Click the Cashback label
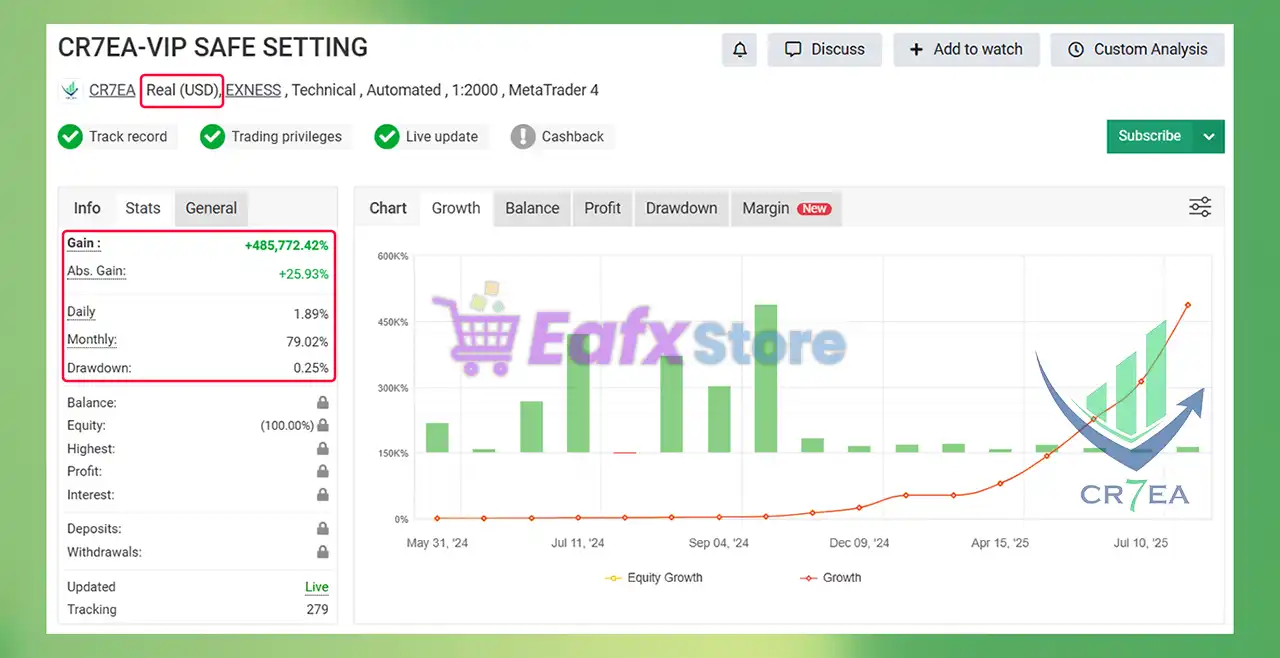The image size is (1280, 658). point(573,136)
